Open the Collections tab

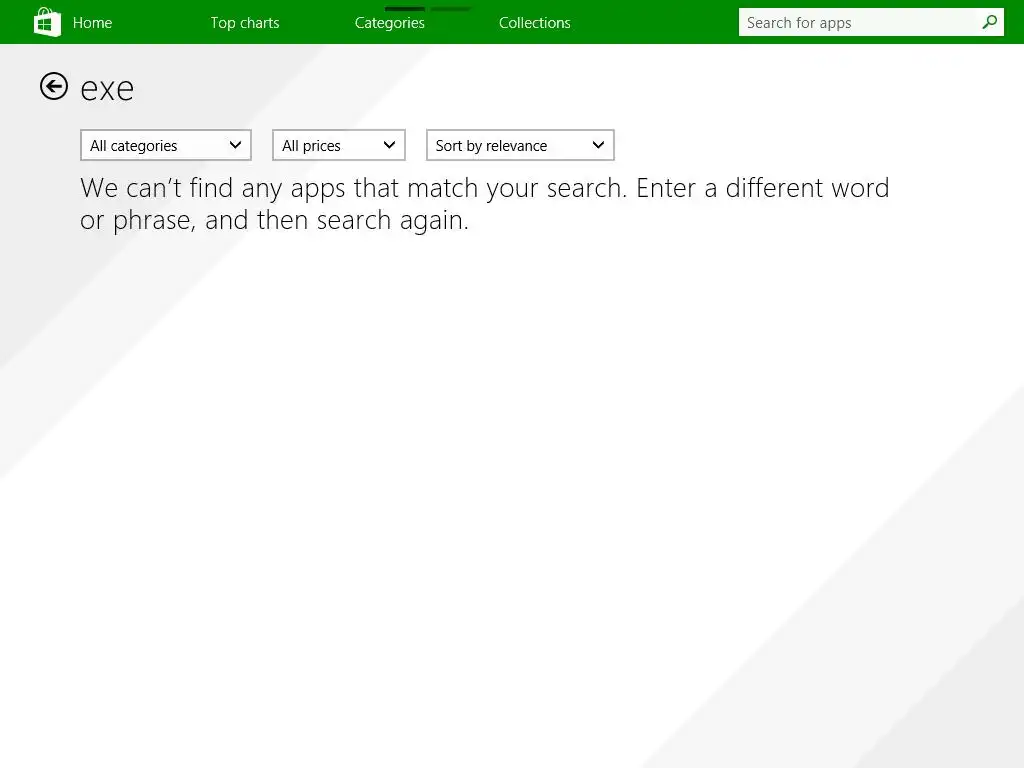535,23
